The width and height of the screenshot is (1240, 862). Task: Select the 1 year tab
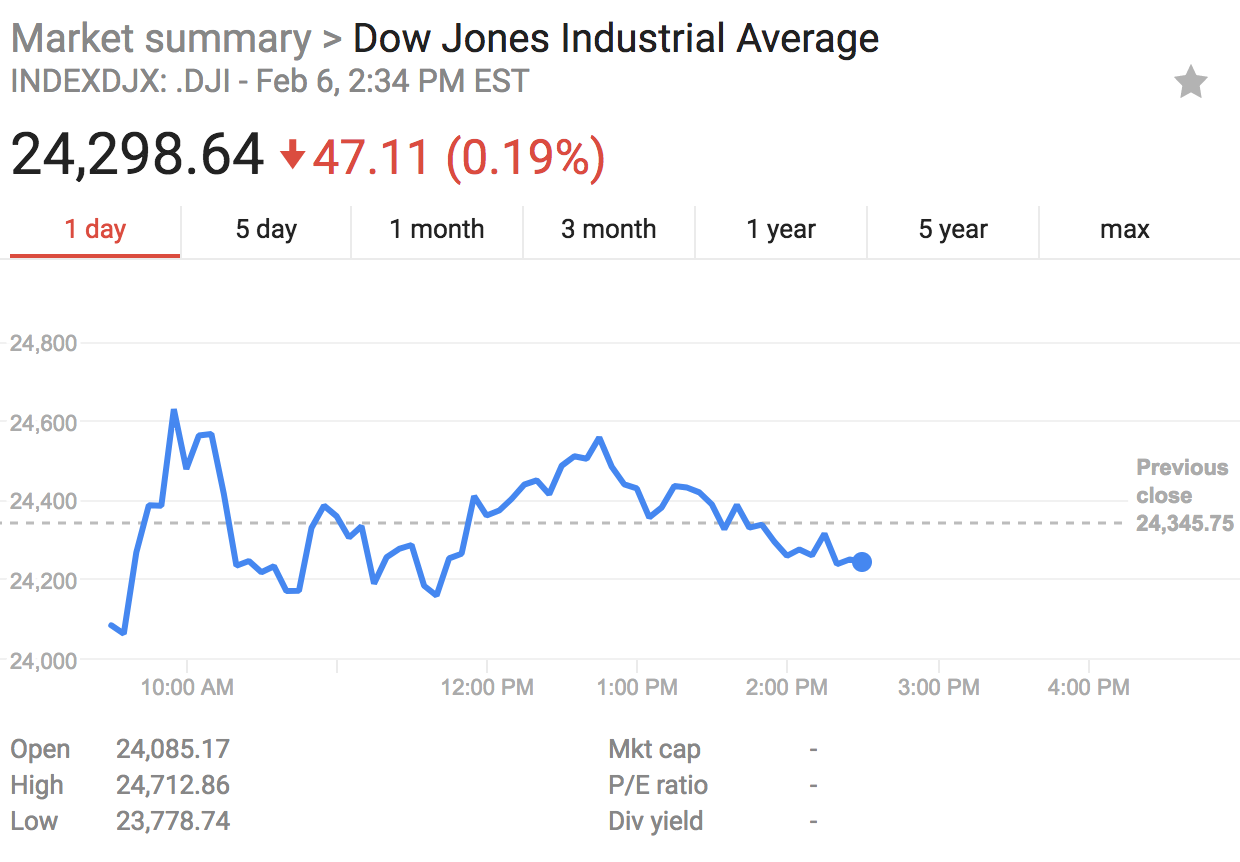(x=781, y=230)
